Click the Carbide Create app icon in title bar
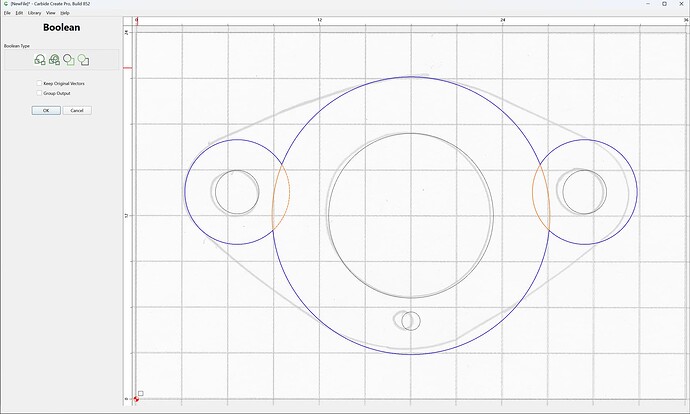The image size is (690, 414). click(6, 4)
